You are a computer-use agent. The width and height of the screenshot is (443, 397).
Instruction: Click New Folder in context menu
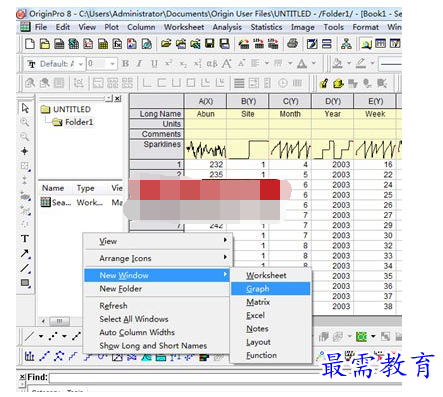(x=121, y=289)
